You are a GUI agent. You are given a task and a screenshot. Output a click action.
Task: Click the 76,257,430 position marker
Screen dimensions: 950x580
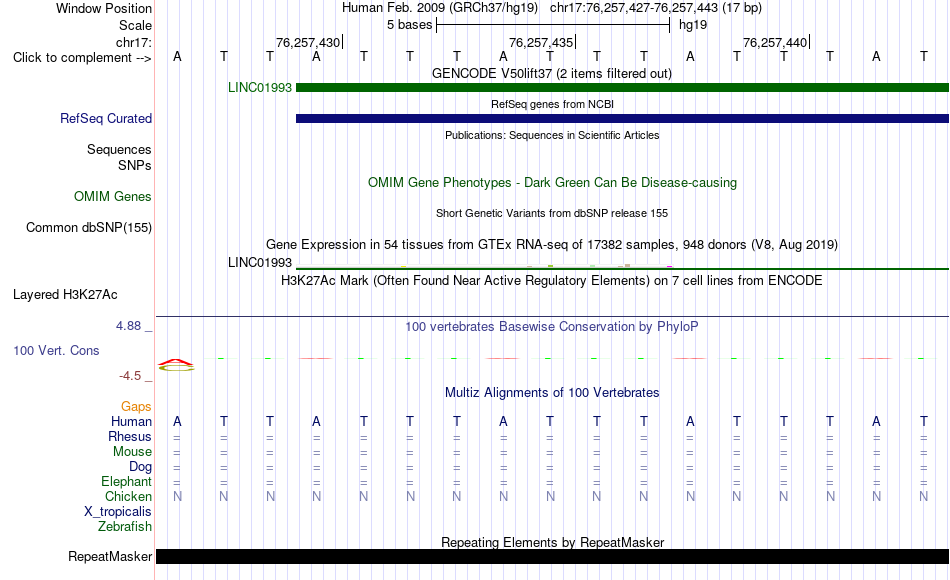(x=308, y=42)
